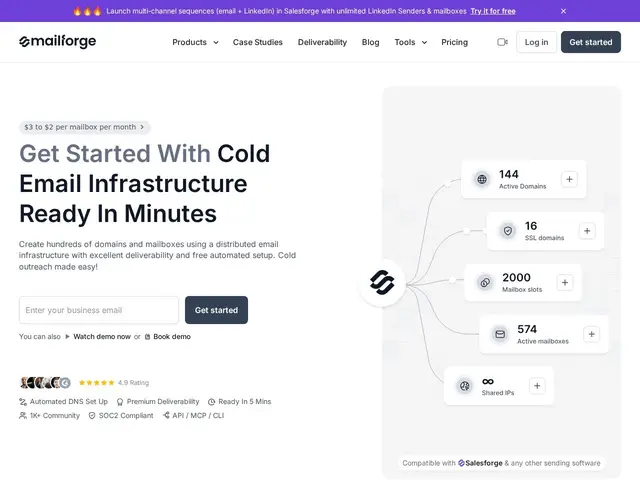Click the clock icon for Ready In 5 Mins
This screenshot has width=640, height=480.
[x=211, y=402]
